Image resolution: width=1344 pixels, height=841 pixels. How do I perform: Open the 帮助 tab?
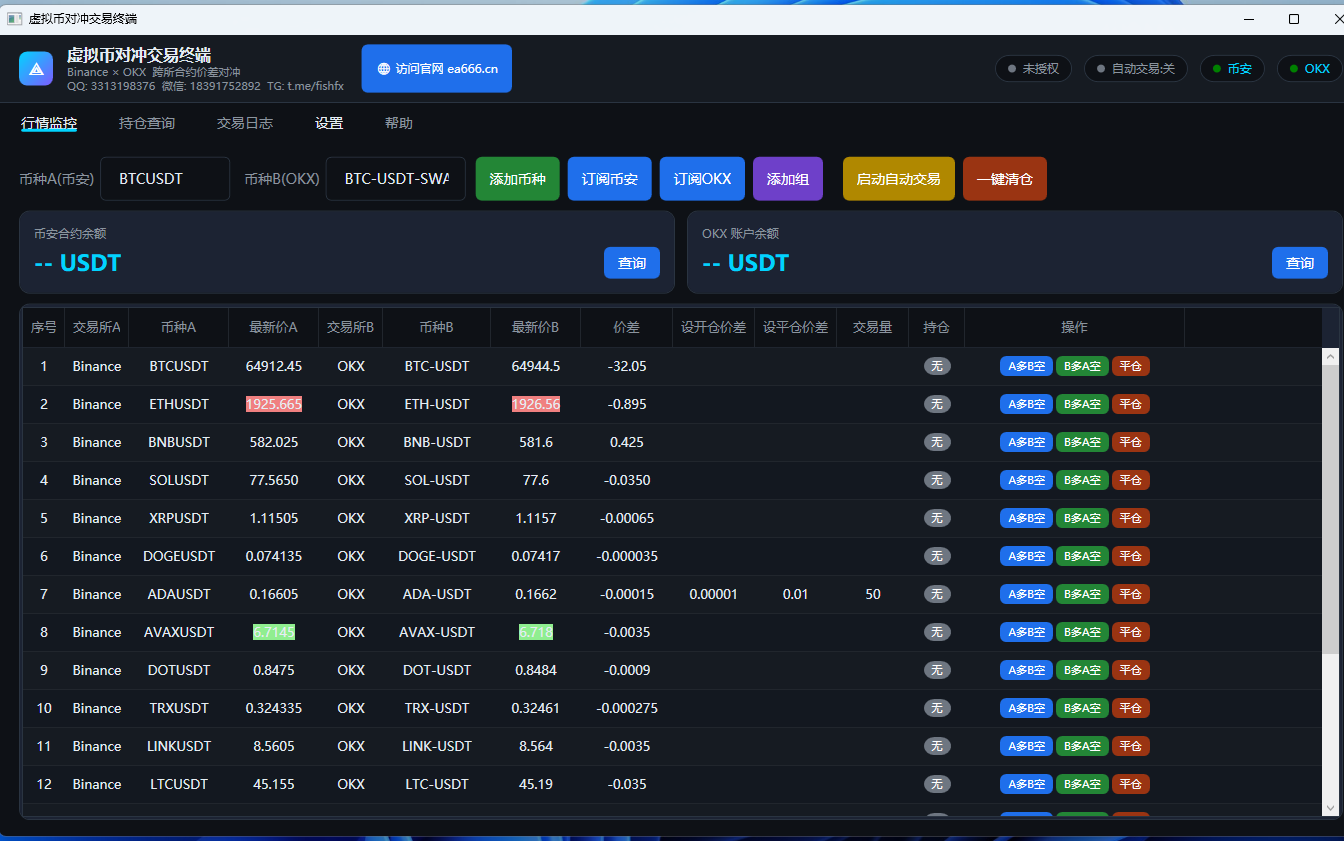point(399,124)
